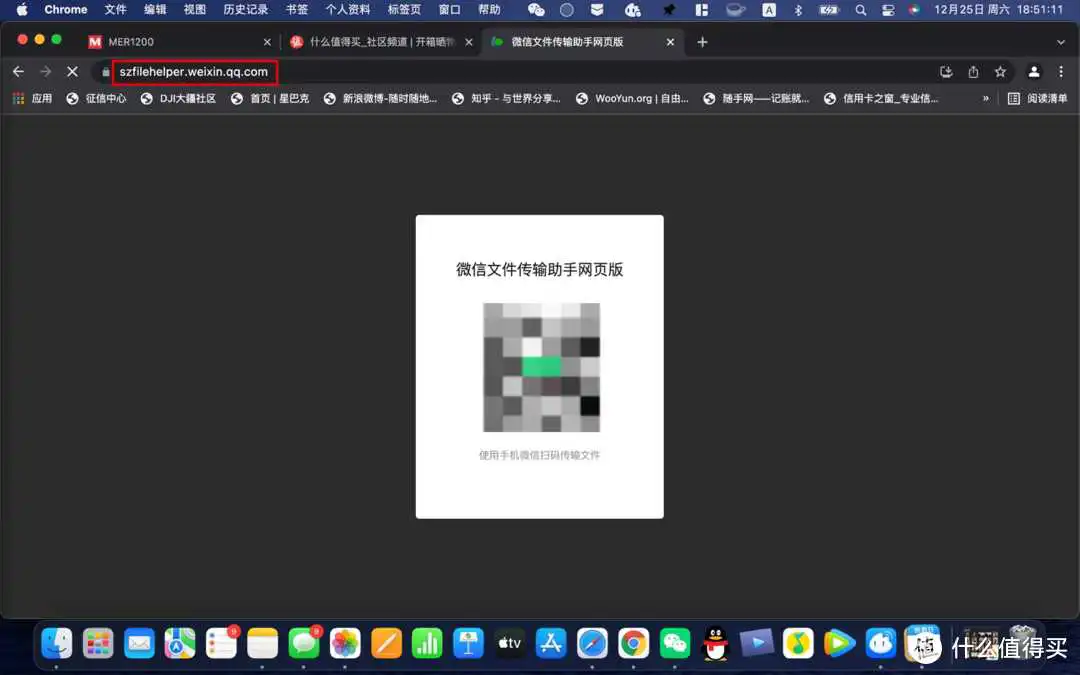Open WeChat from the Dock
Viewport: 1080px width, 675px height.
[x=674, y=644]
